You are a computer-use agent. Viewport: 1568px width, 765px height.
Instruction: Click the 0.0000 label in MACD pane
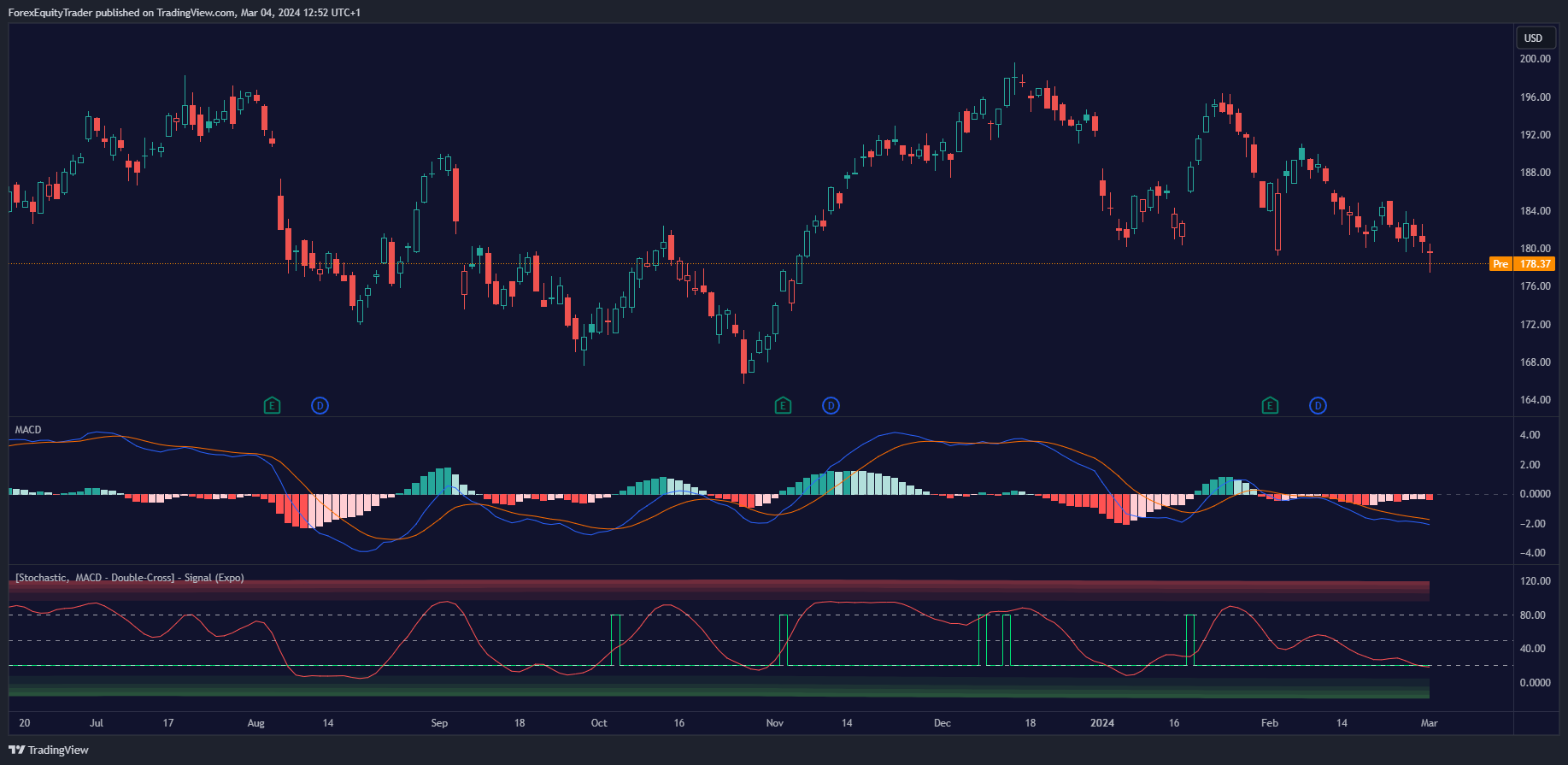pos(1536,494)
